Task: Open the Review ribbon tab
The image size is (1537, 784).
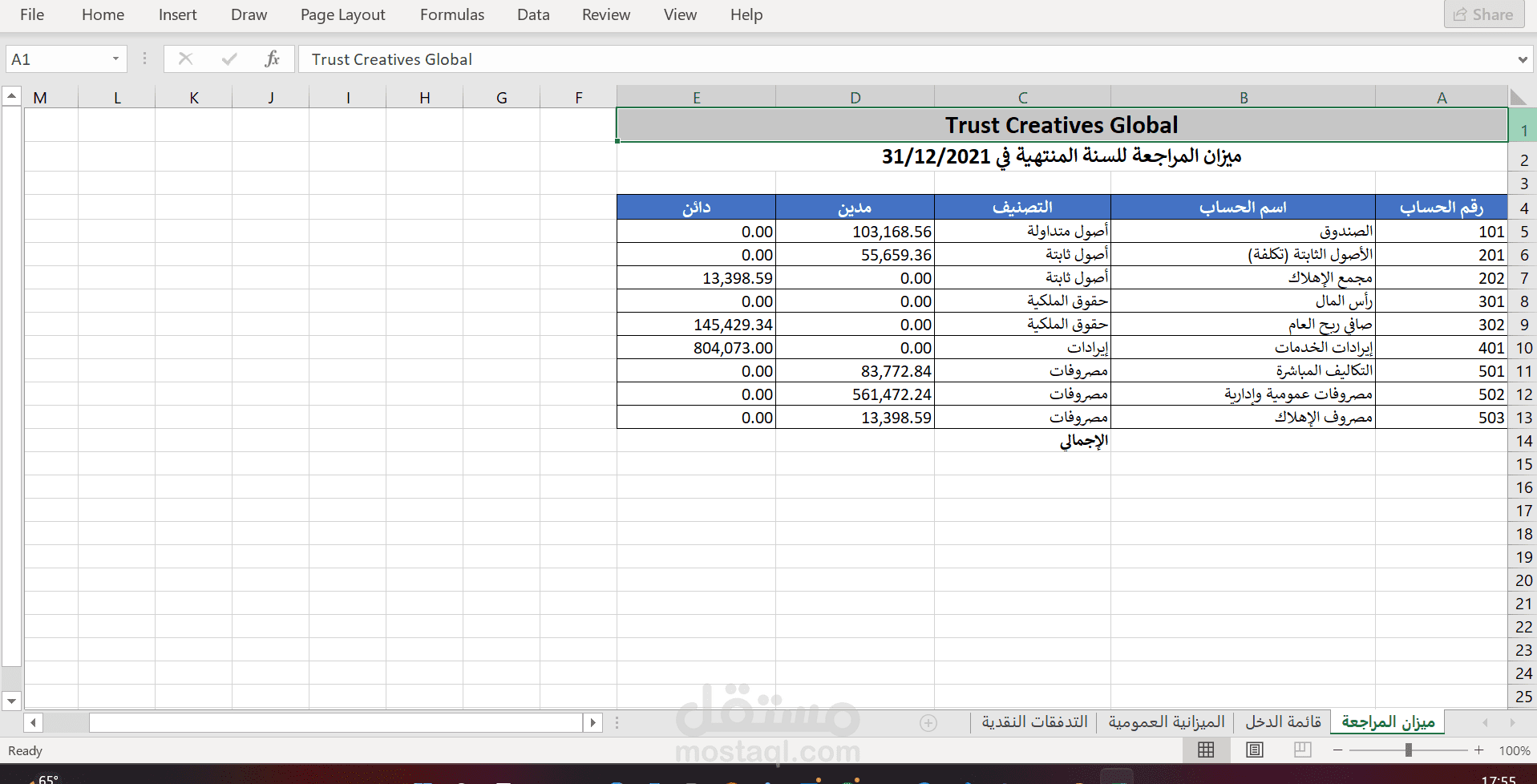Action: [x=606, y=14]
